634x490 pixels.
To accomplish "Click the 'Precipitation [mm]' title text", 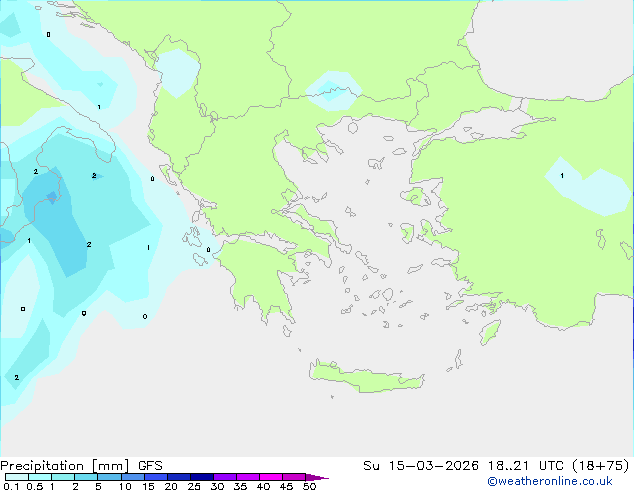I will coord(65,466).
